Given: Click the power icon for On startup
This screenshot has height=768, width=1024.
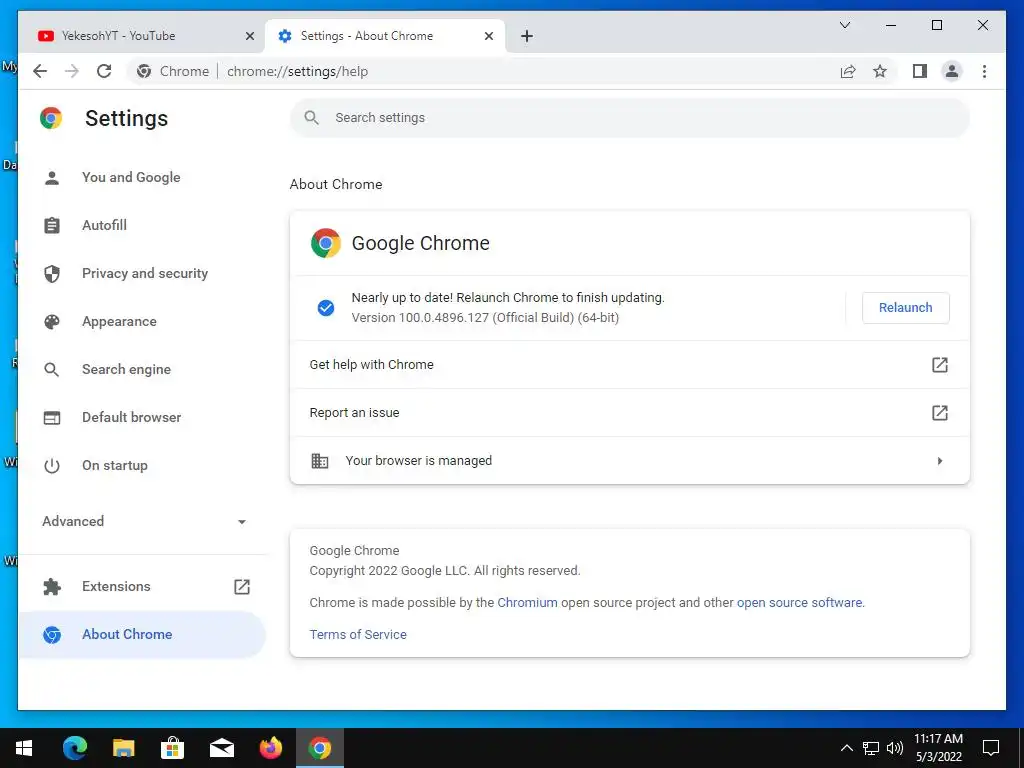Looking at the screenshot, I should click(52, 466).
